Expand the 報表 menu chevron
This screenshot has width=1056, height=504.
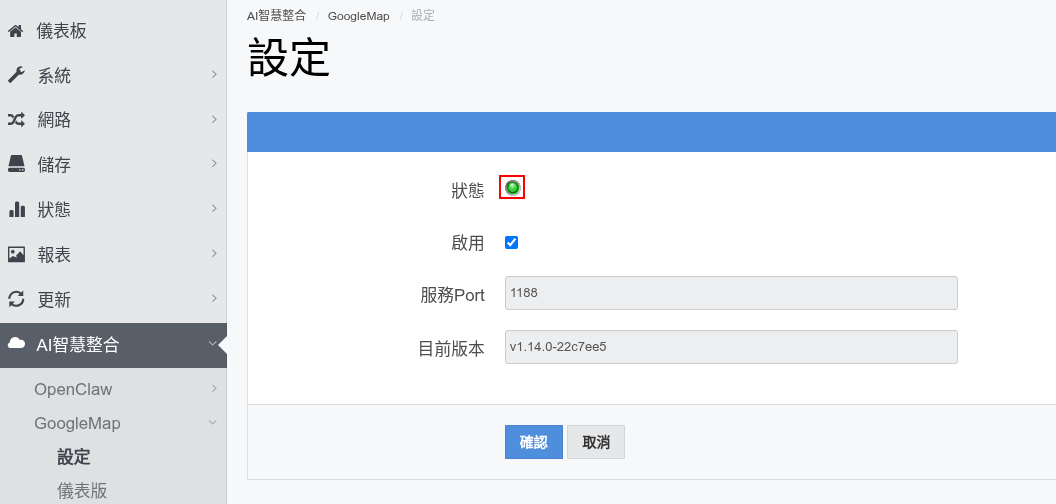tap(214, 253)
